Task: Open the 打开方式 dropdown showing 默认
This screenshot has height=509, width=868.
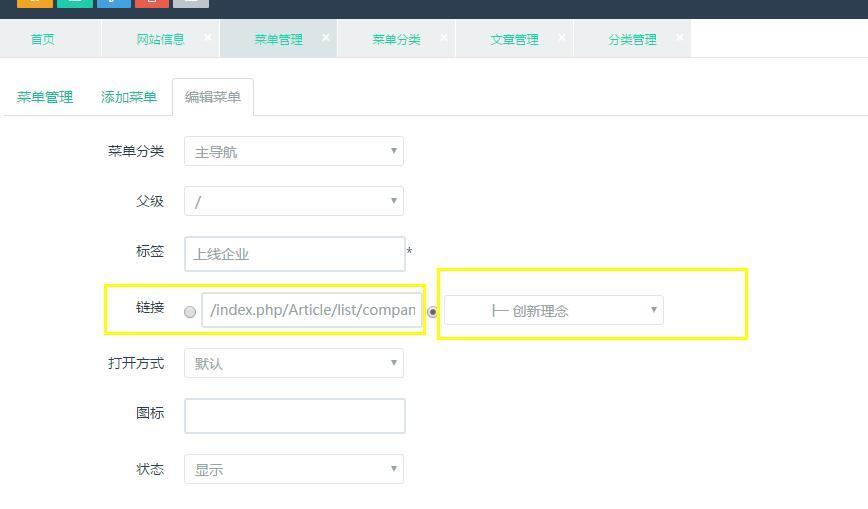Action: pyautogui.click(x=294, y=363)
